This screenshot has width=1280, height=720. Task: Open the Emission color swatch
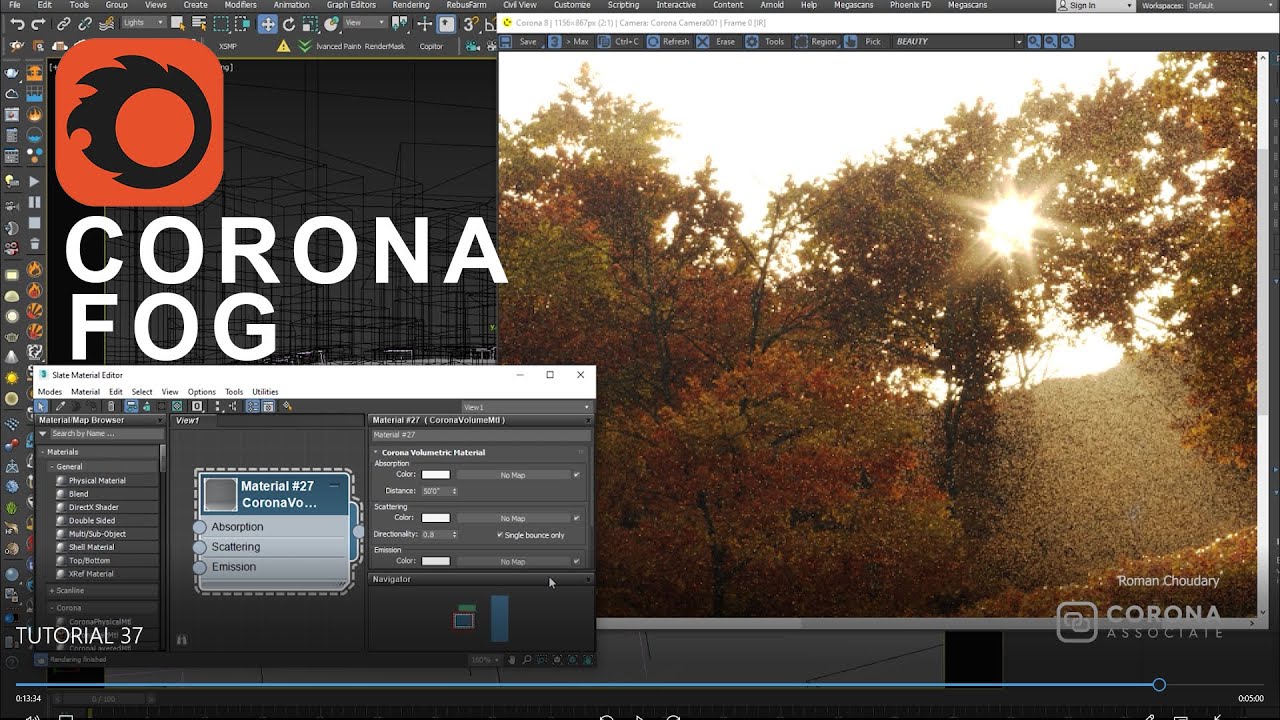(435, 561)
